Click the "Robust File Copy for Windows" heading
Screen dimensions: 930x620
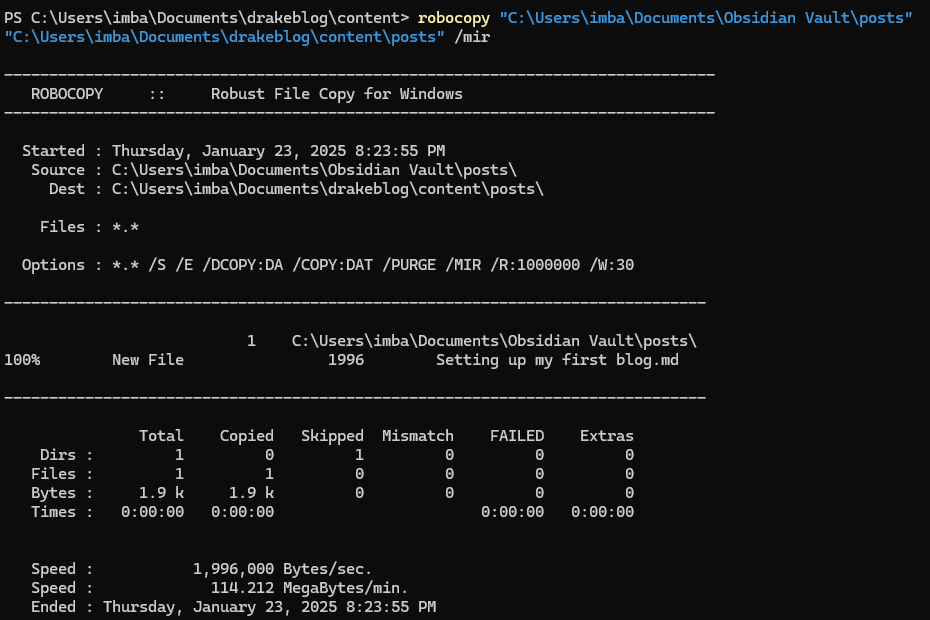point(336,94)
